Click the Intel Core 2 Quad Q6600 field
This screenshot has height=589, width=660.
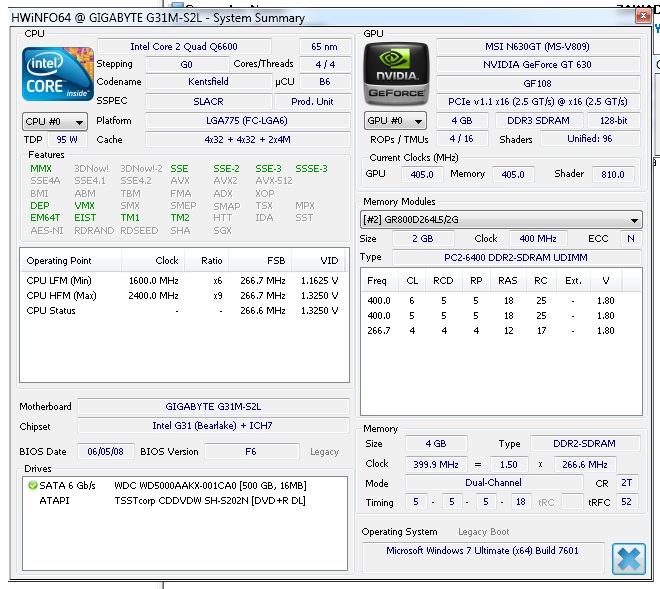(x=184, y=47)
